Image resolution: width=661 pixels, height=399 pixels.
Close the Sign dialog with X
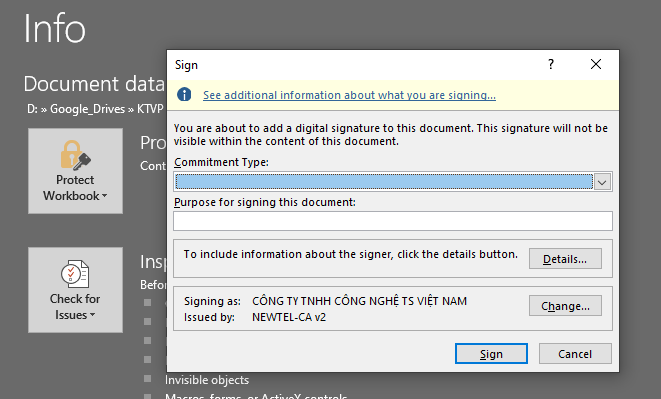pos(596,64)
